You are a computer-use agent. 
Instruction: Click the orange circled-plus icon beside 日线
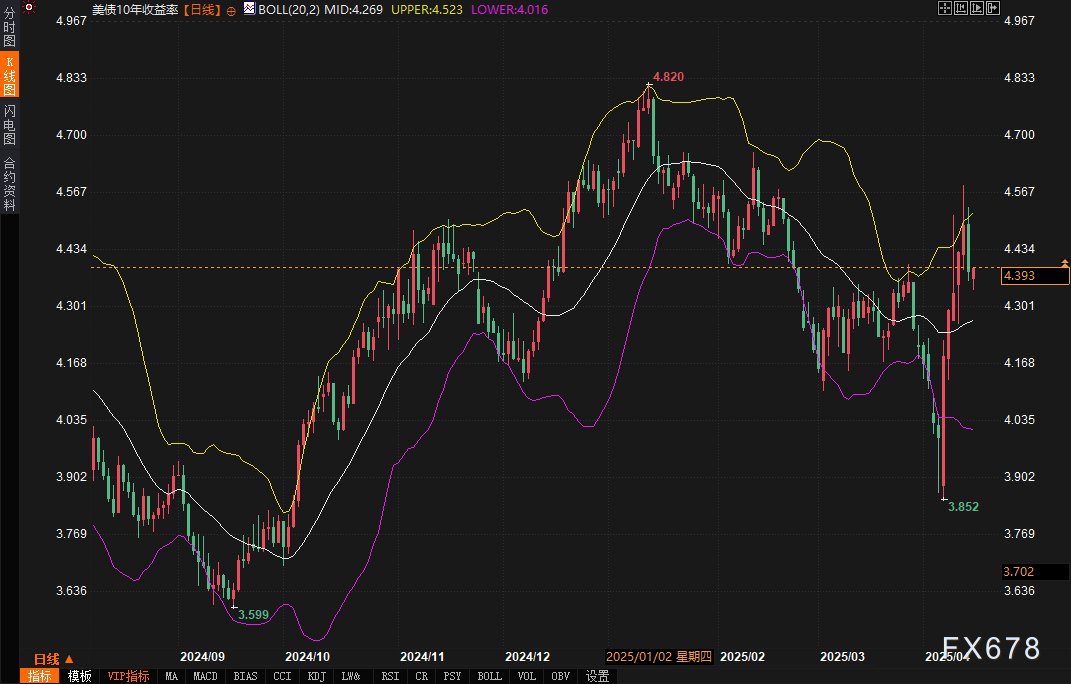(232, 9)
